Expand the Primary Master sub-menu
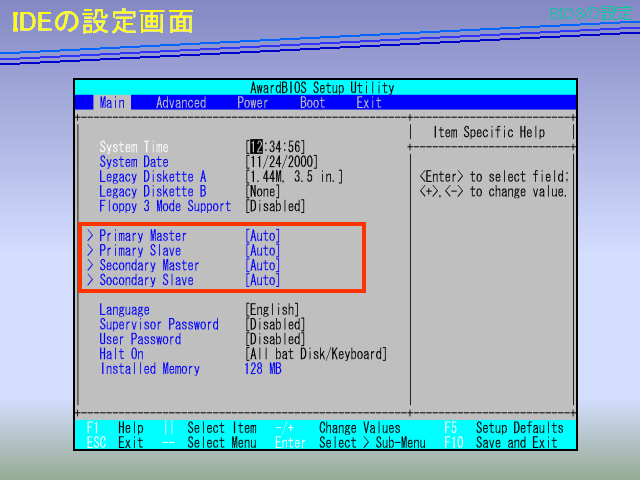The width and height of the screenshot is (640, 480). 142,236
